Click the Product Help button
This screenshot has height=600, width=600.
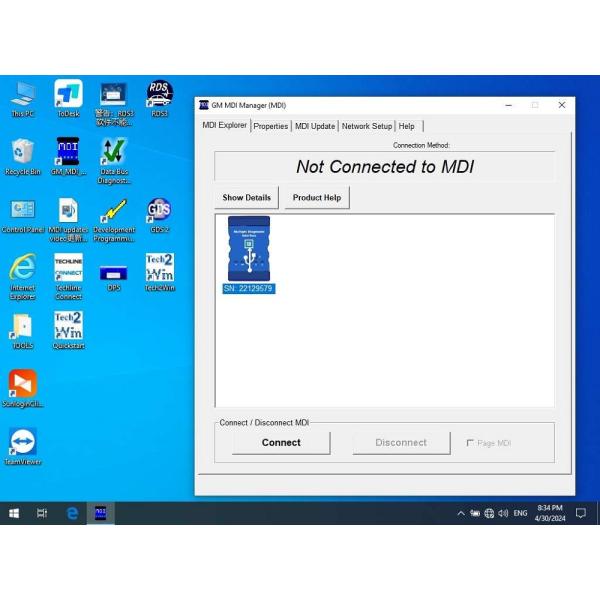pyautogui.click(x=316, y=198)
